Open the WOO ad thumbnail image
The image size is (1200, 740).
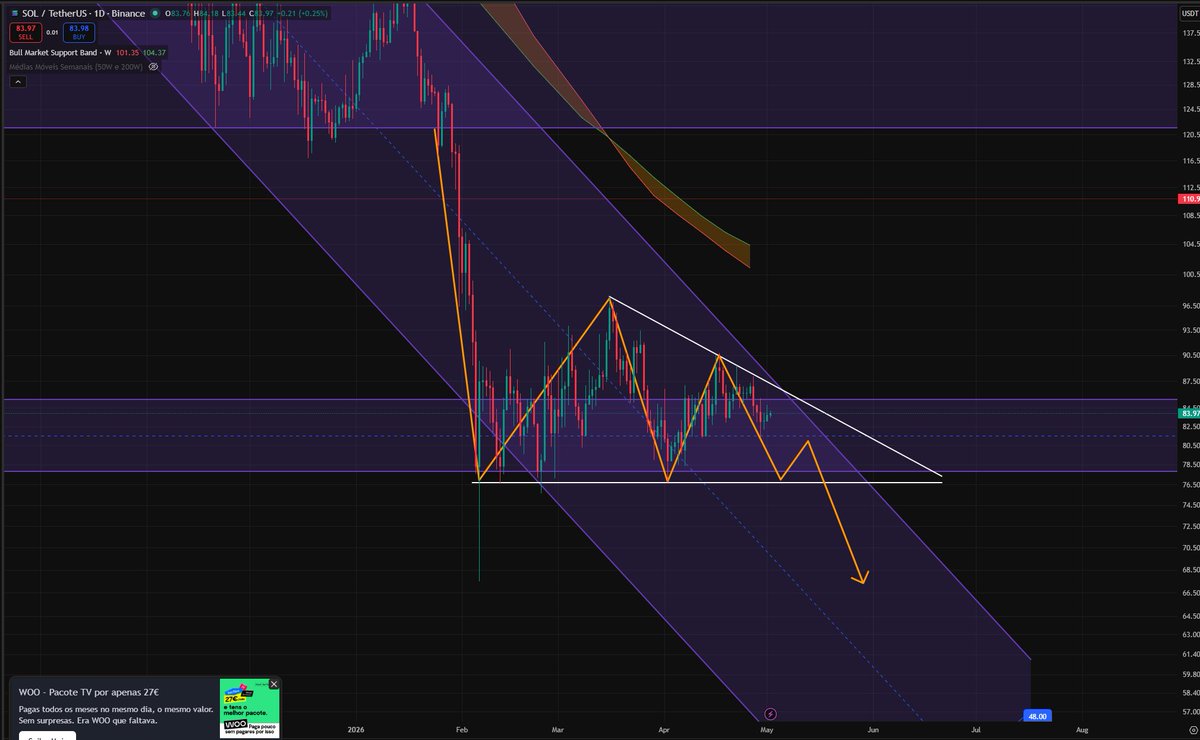pyautogui.click(x=249, y=709)
